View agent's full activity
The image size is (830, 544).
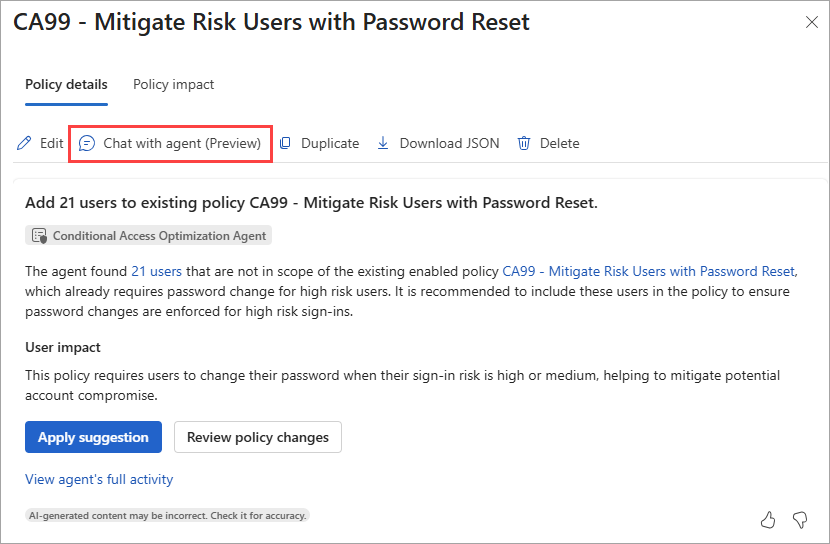pyautogui.click(x=99, y=479)
